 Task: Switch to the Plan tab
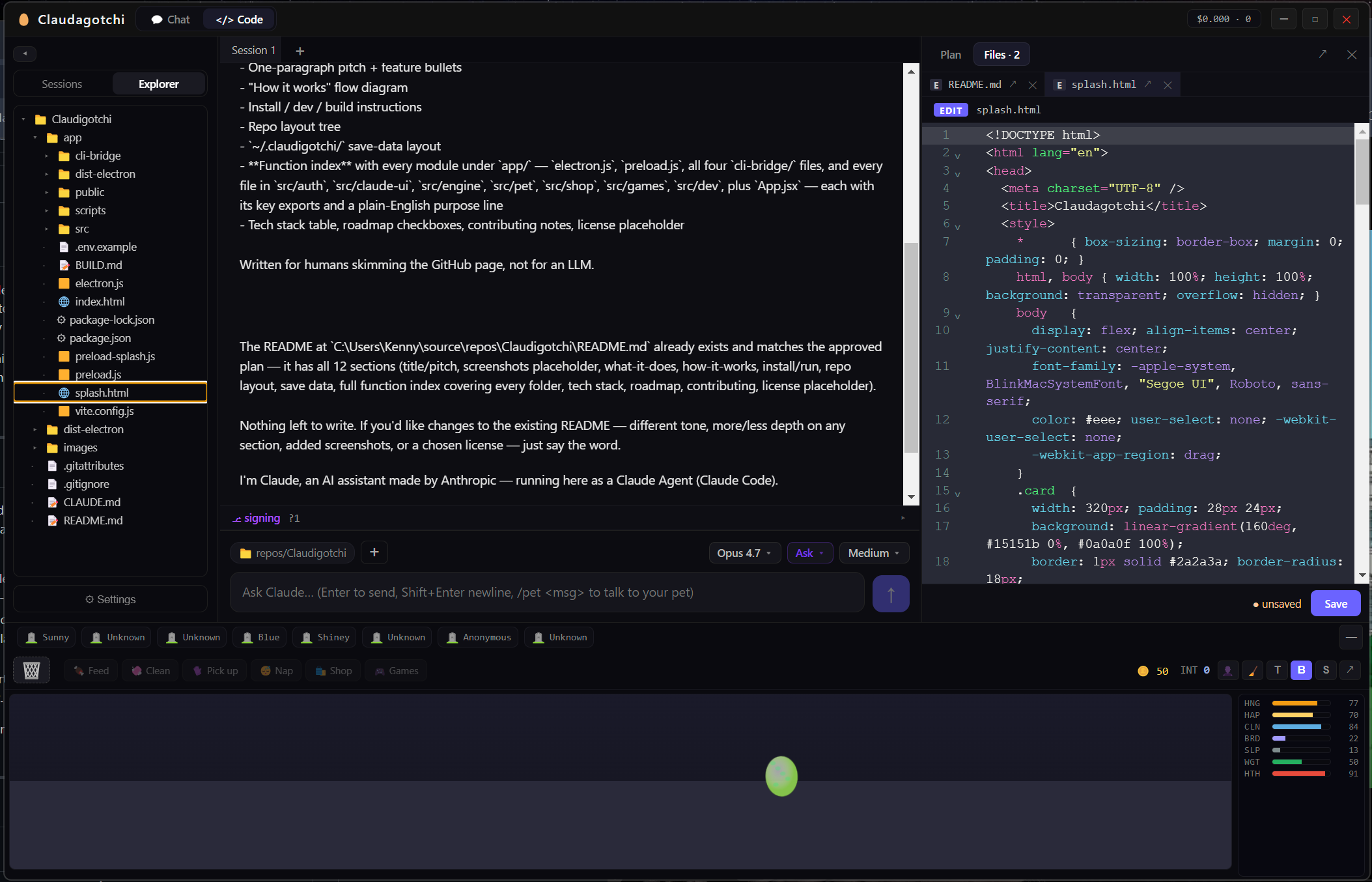click(x=951, y=55)
